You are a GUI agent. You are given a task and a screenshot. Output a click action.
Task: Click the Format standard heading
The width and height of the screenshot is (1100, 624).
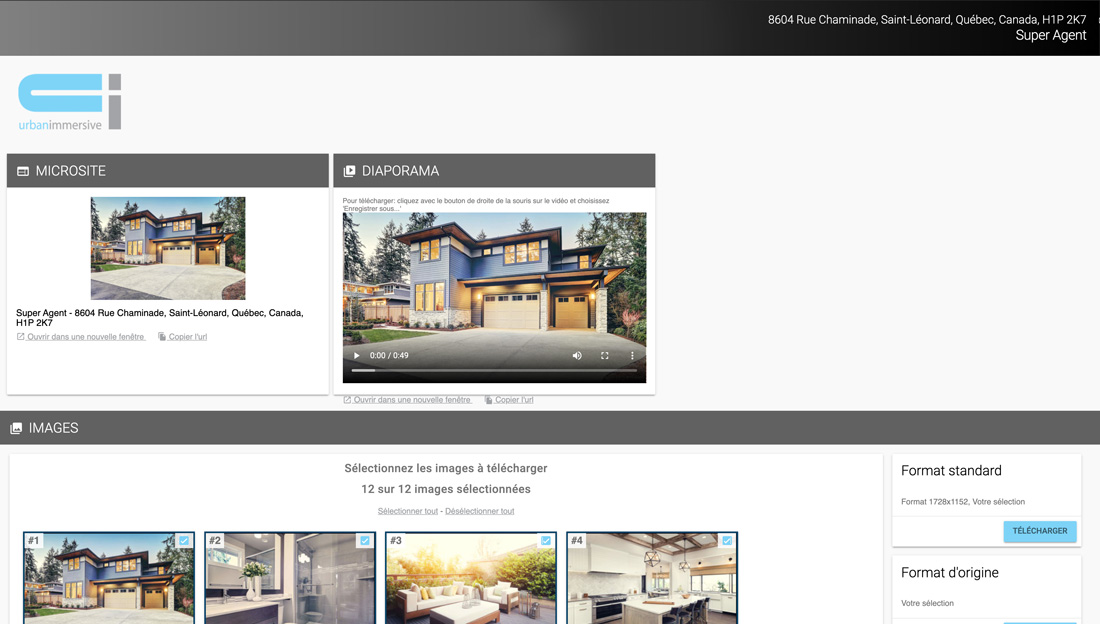pyautogui.click(x=951, y=471)
